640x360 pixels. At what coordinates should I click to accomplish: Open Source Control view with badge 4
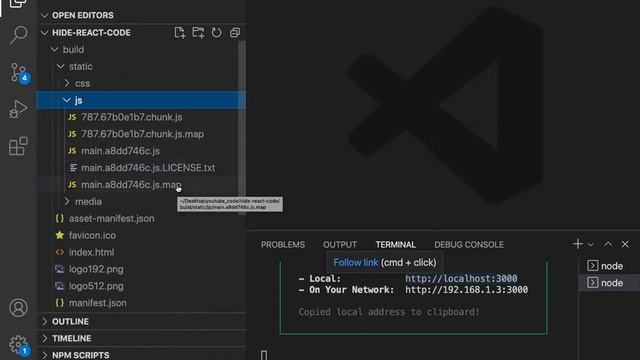point(18,73)
